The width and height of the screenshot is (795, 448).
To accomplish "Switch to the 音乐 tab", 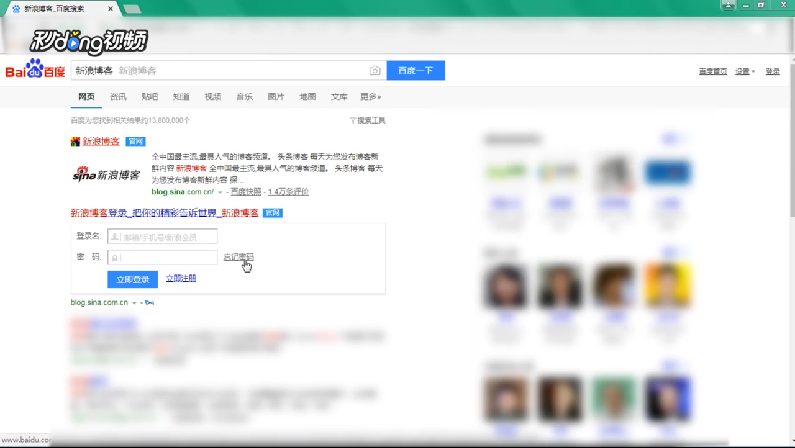I will (244, 97).
